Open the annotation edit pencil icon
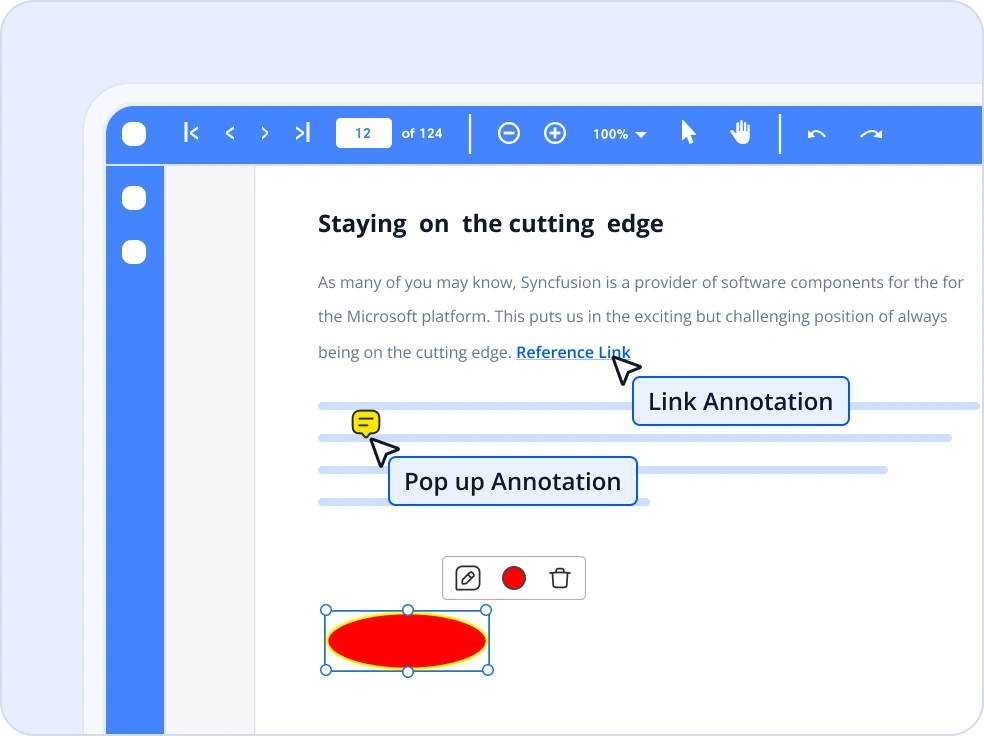The width and height of the screenshot is (984, 736). pyautogui.click(x=470, y=578)
